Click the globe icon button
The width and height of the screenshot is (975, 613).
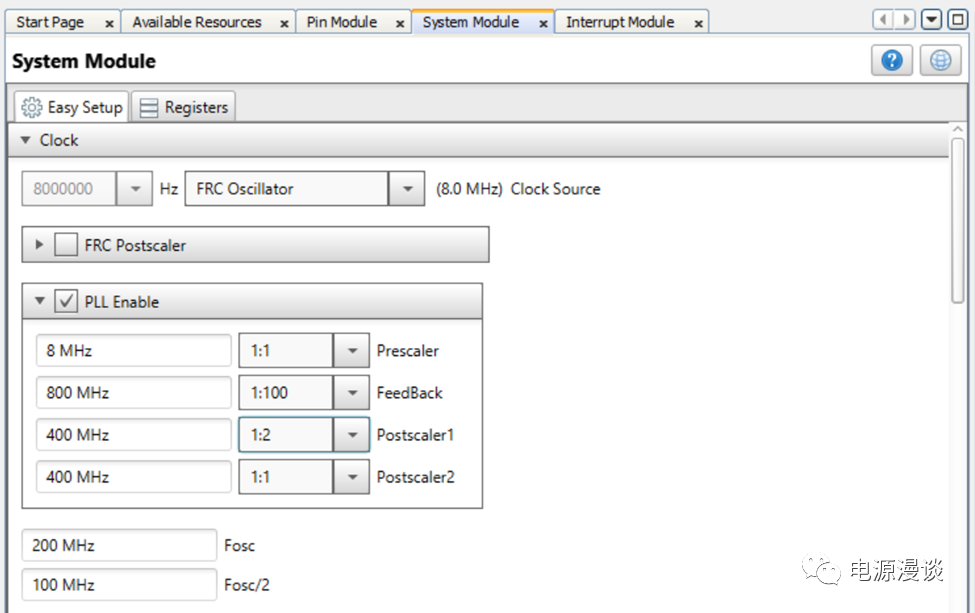pyautogui.click(x=939, y=61)
